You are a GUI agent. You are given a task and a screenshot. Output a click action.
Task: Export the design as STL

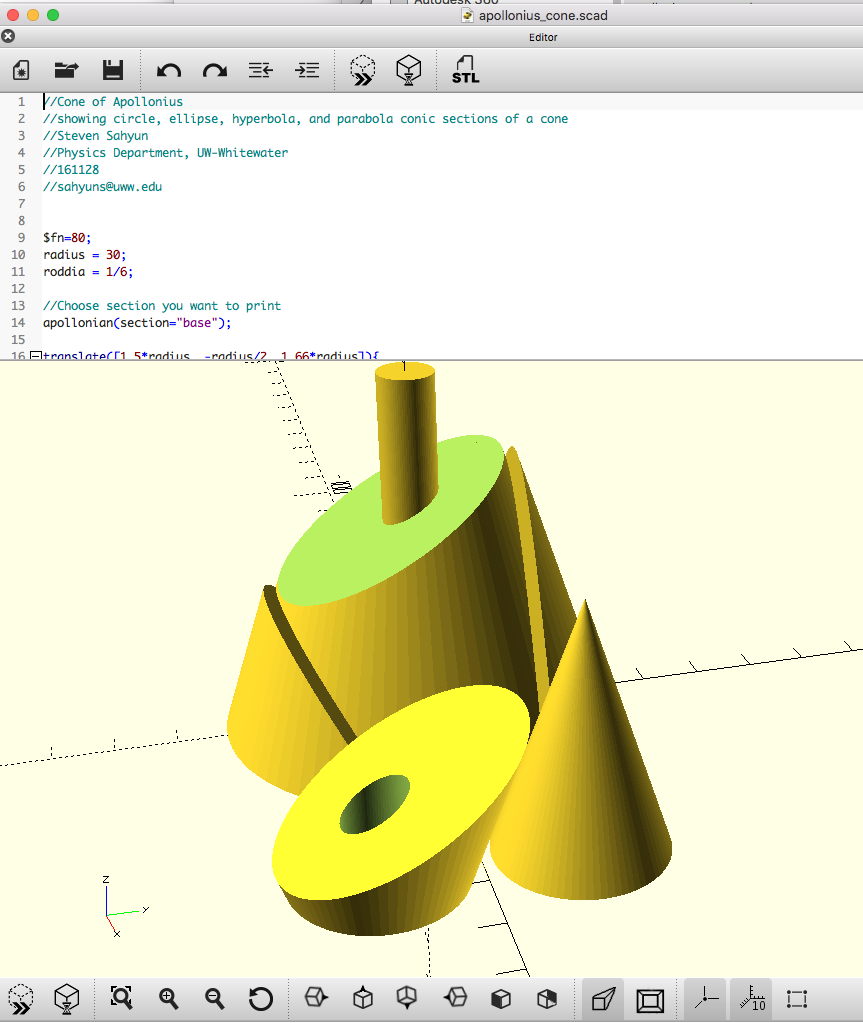(x=465, y=70)
